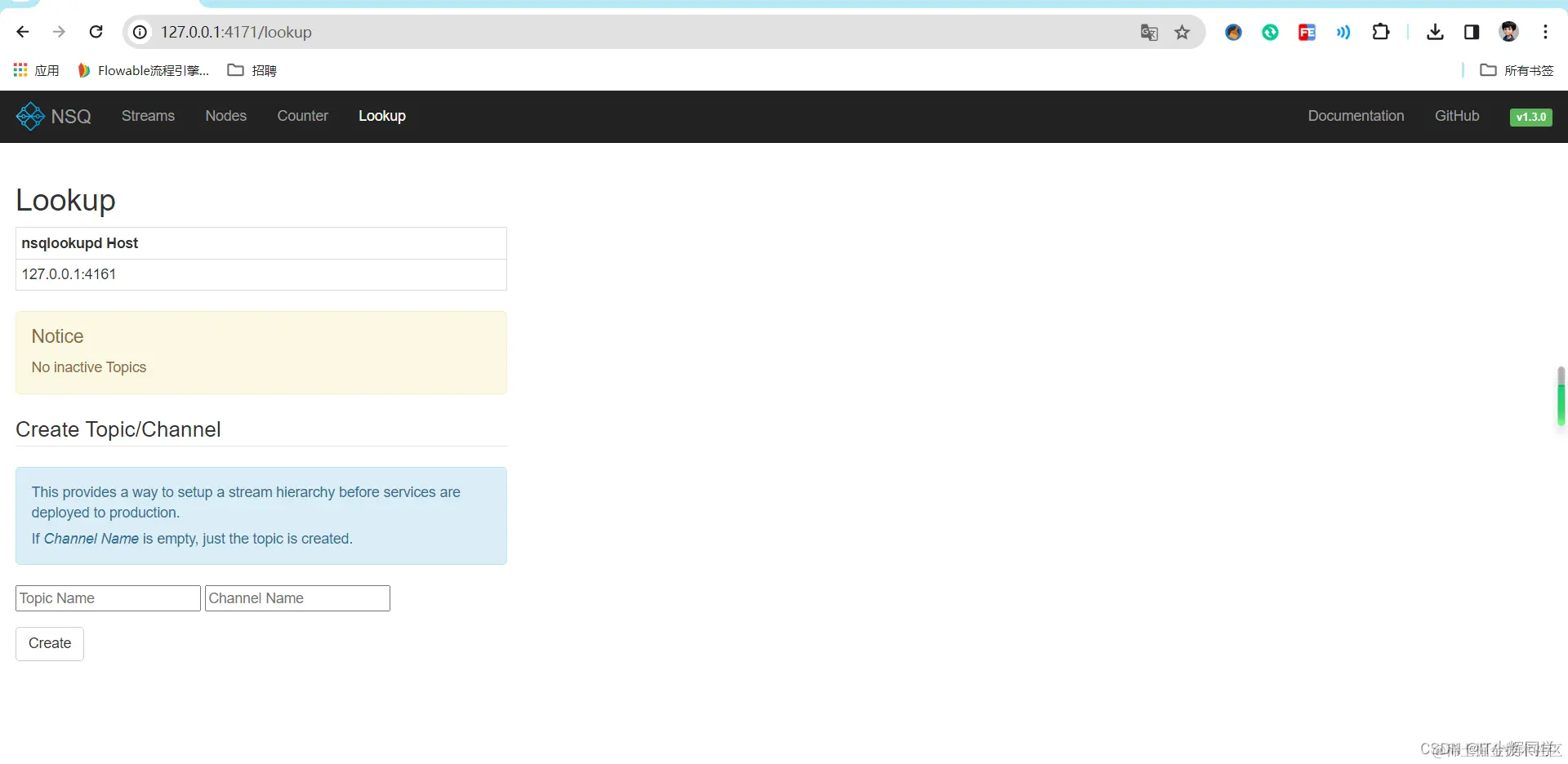Image resolution: width=1568 pixels, height=764 pixels.
Task: Toggle the browser side panel
Action: 1472,32
